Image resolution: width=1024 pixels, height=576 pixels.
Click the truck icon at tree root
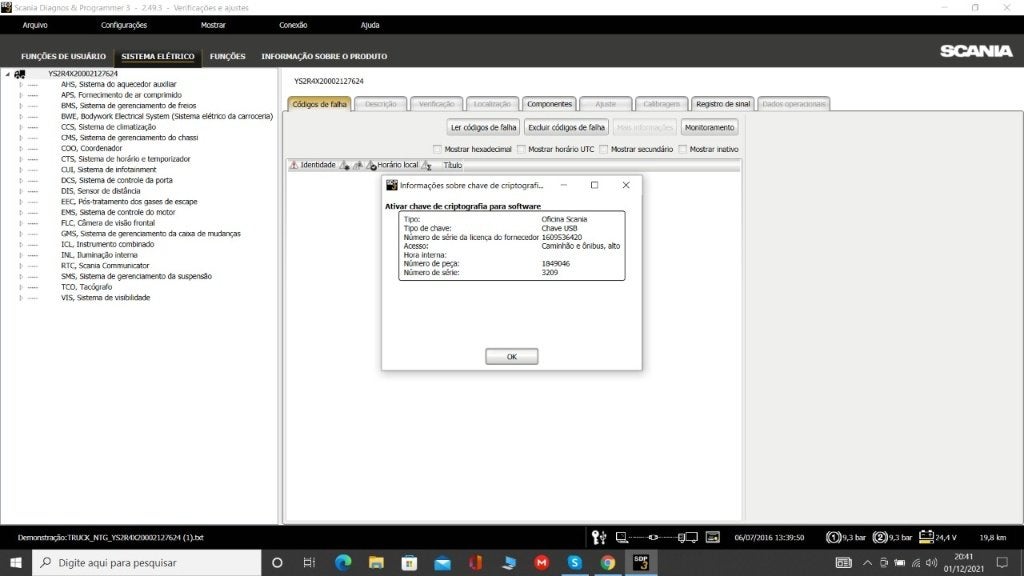20,74
